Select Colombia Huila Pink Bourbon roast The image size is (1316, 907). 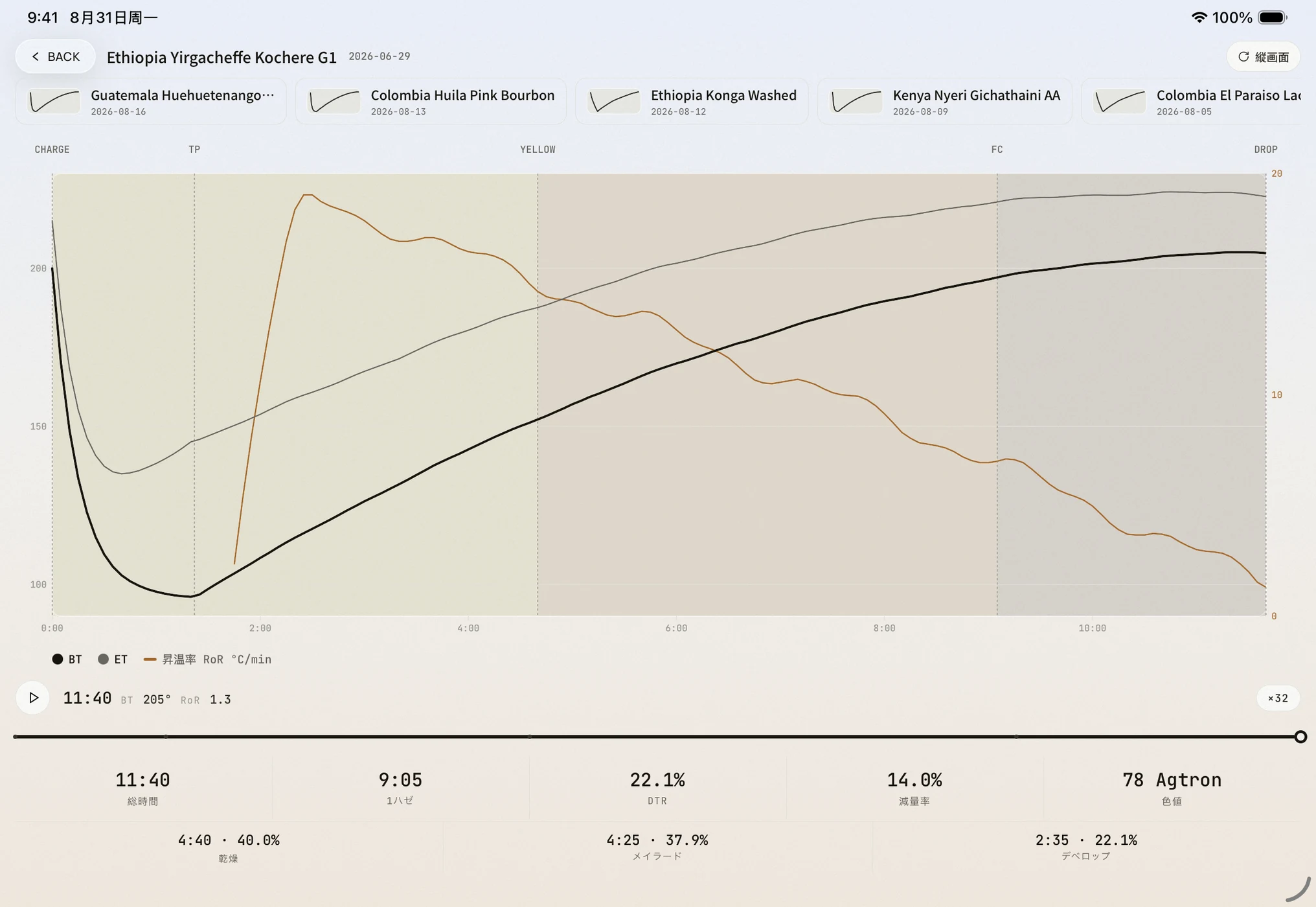[431, 102]
